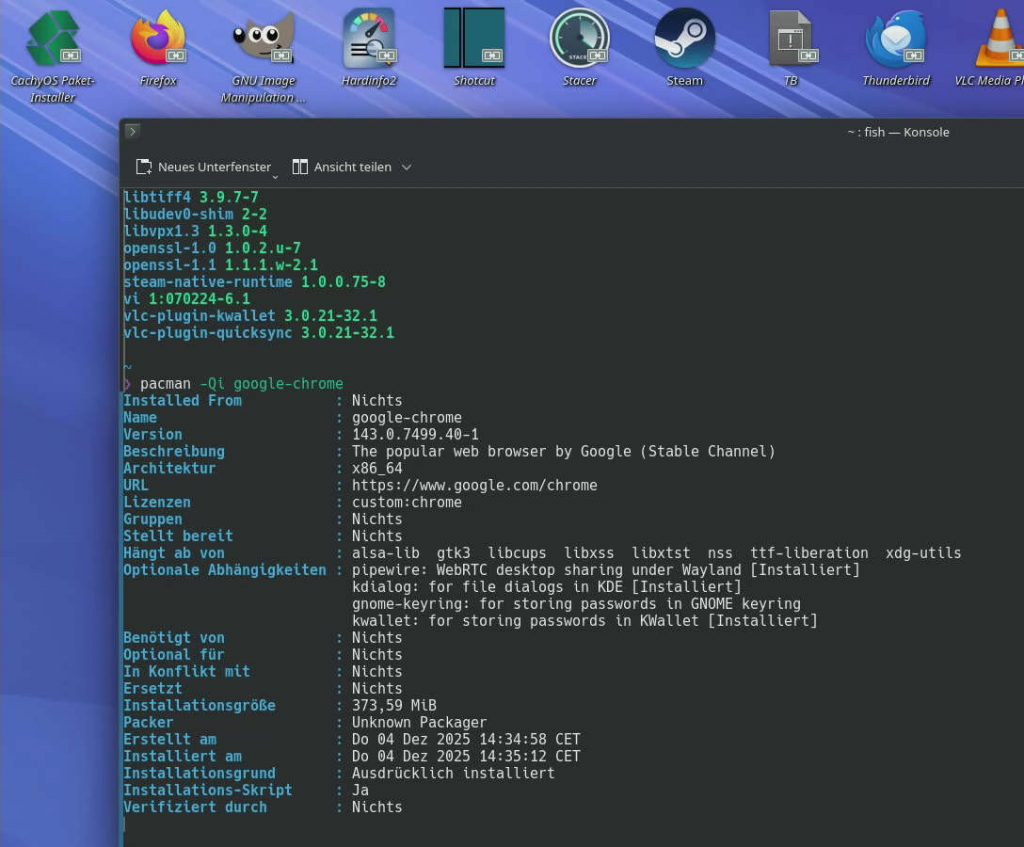The height and width of the screenshot is (847, 1024).
Task: Click the 'Unknown Packager' value
Action: 419,722
